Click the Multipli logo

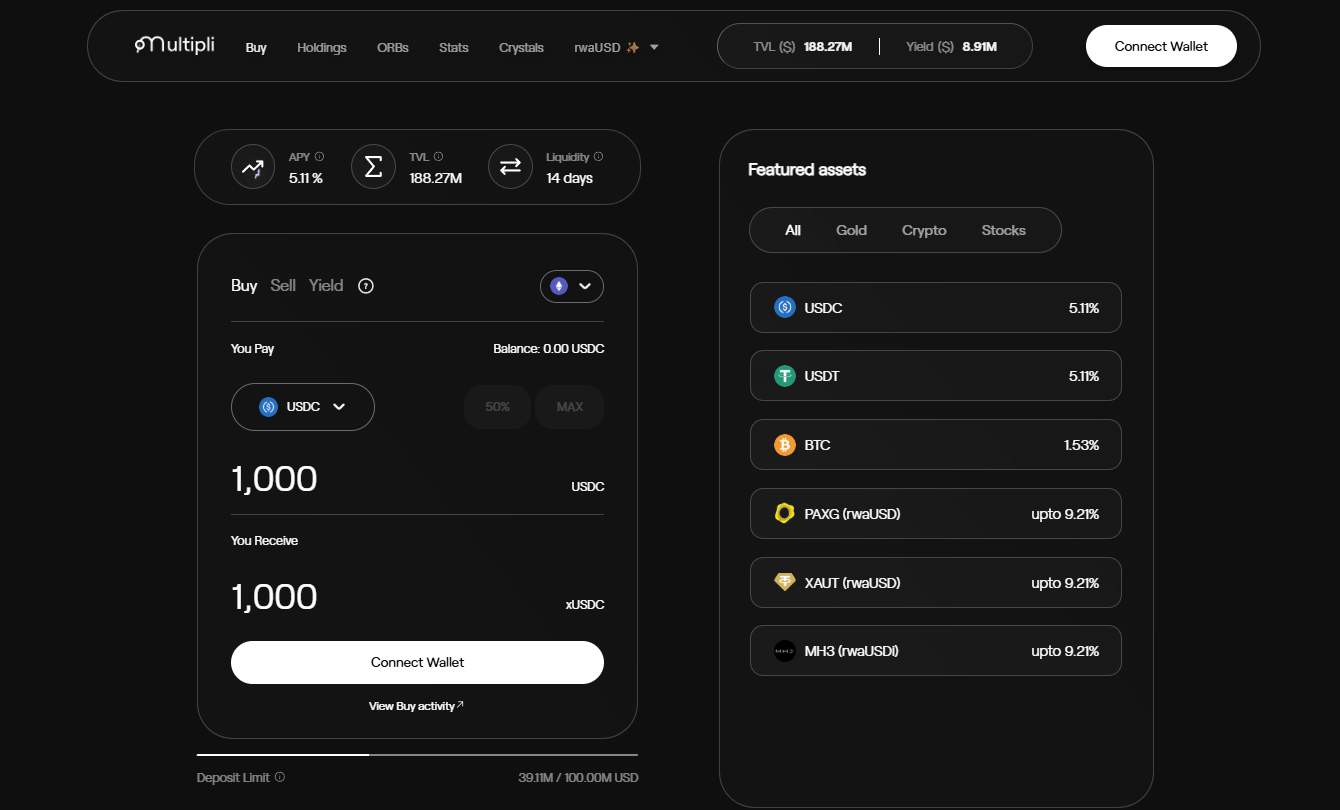click(175, 46)
